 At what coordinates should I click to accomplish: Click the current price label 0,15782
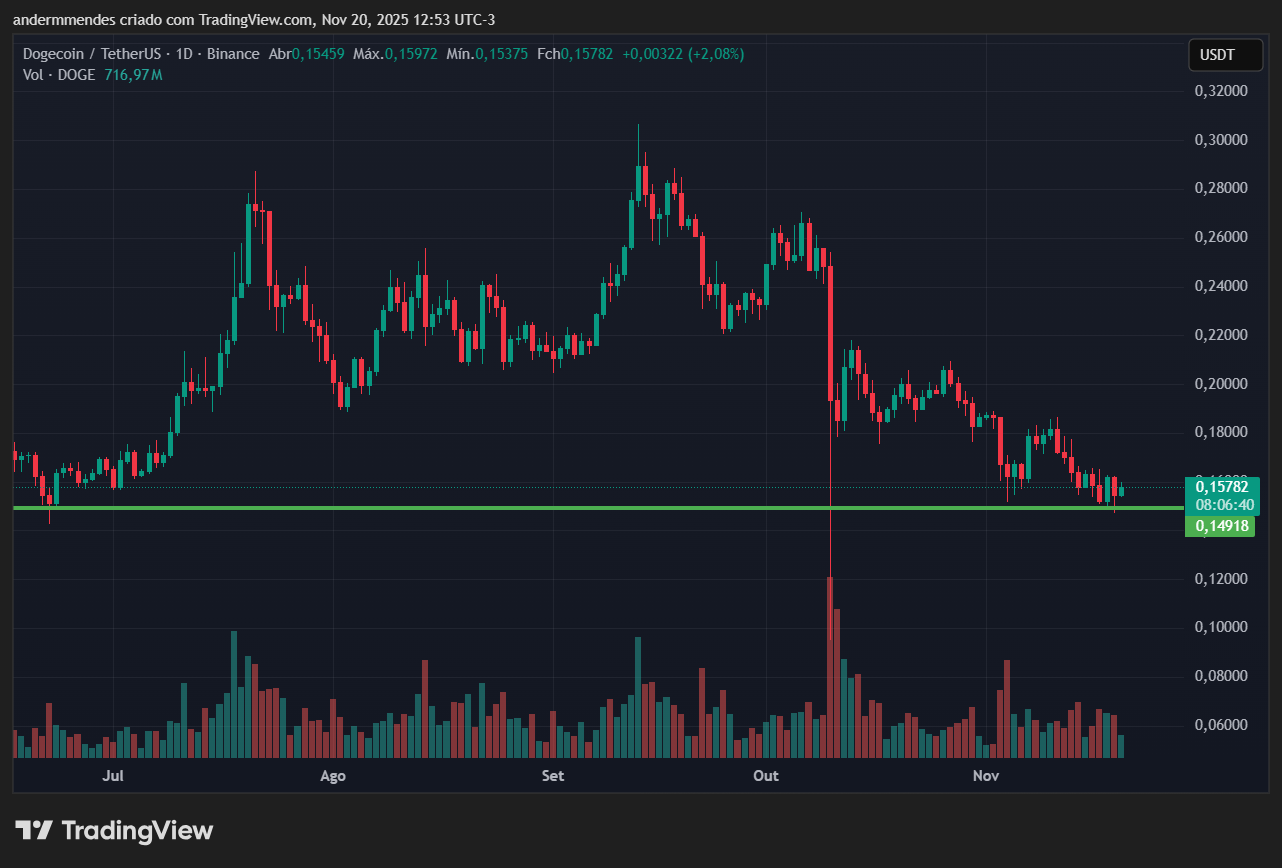[1220, 487]
